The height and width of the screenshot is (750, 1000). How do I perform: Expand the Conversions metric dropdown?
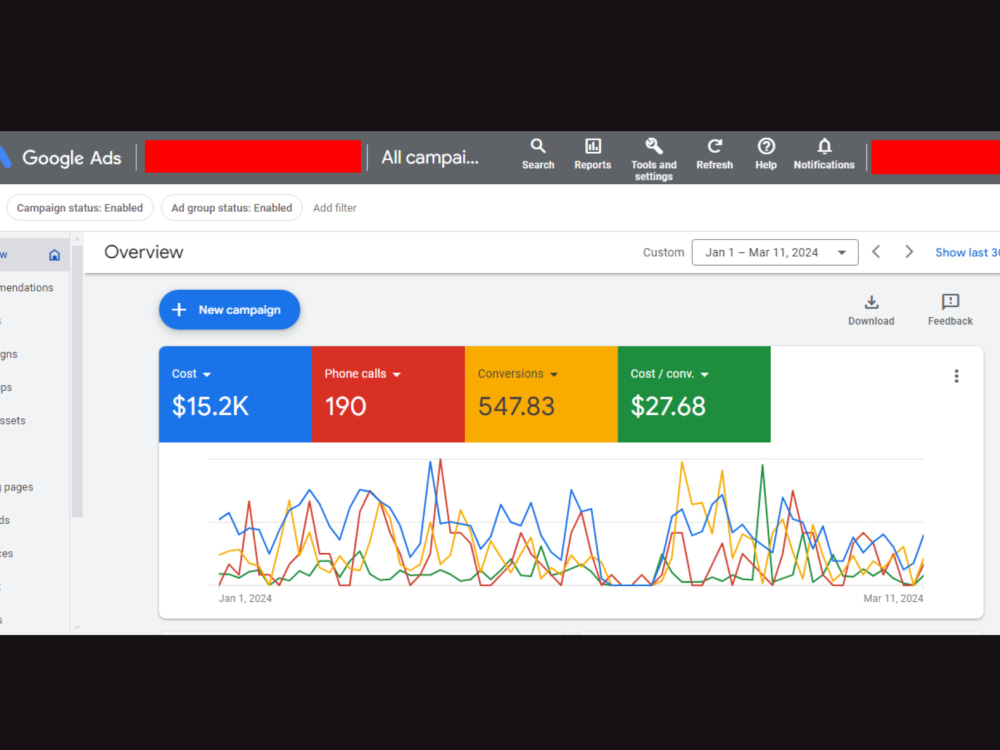(554, 374)
